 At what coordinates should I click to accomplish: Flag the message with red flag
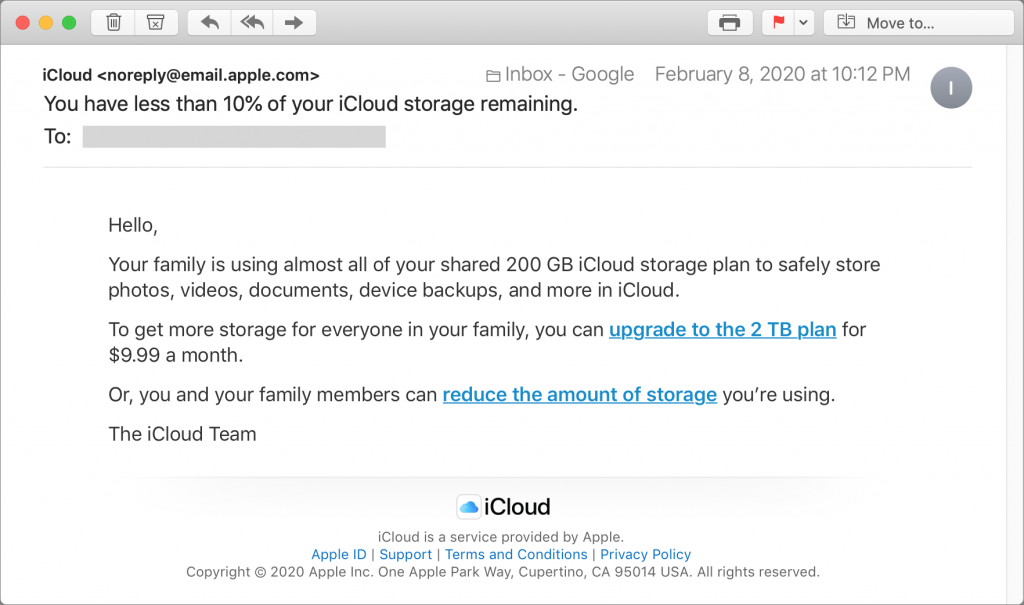coord(779,22)
